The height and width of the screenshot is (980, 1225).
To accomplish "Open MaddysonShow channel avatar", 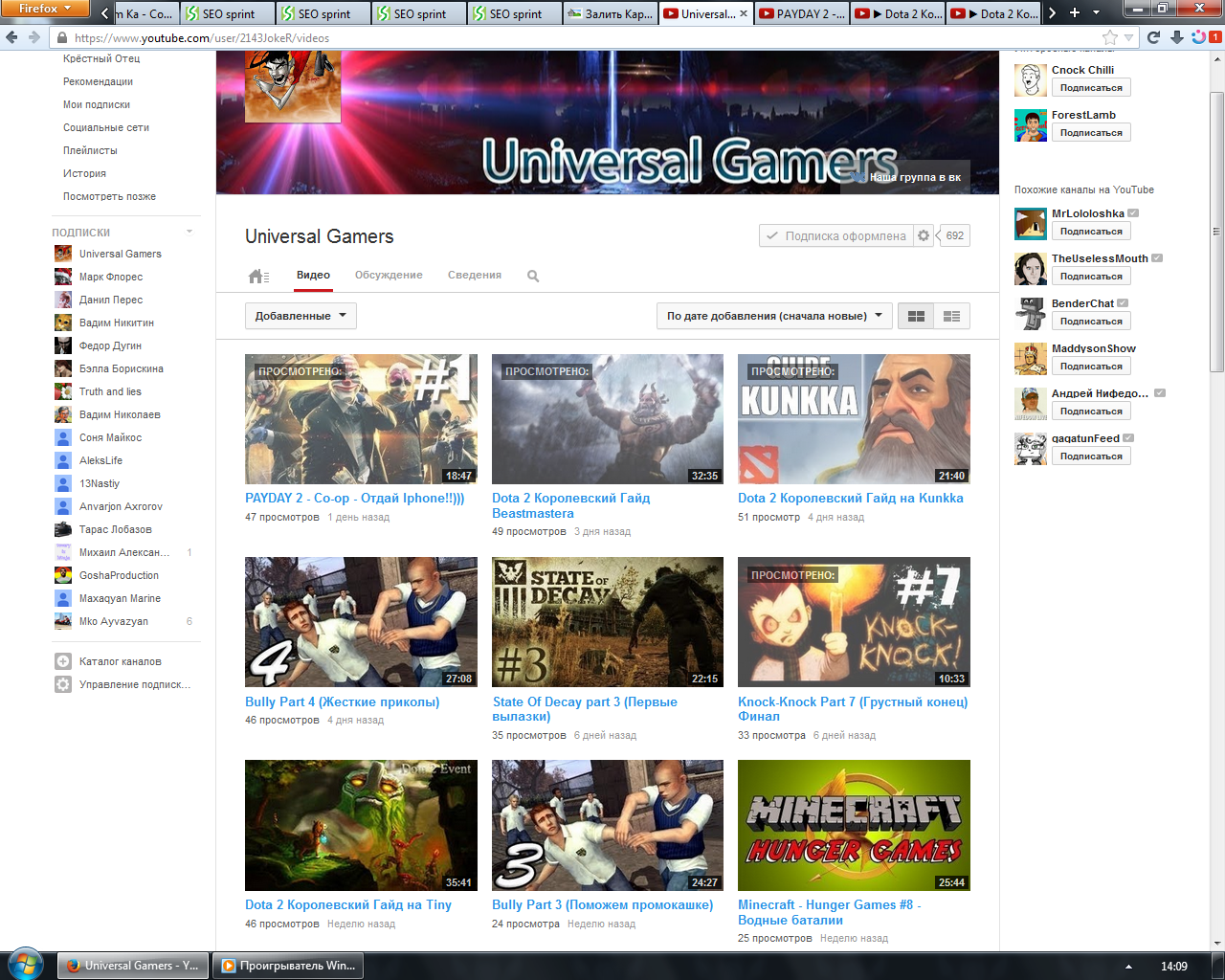I will (x=1031, y=359).
